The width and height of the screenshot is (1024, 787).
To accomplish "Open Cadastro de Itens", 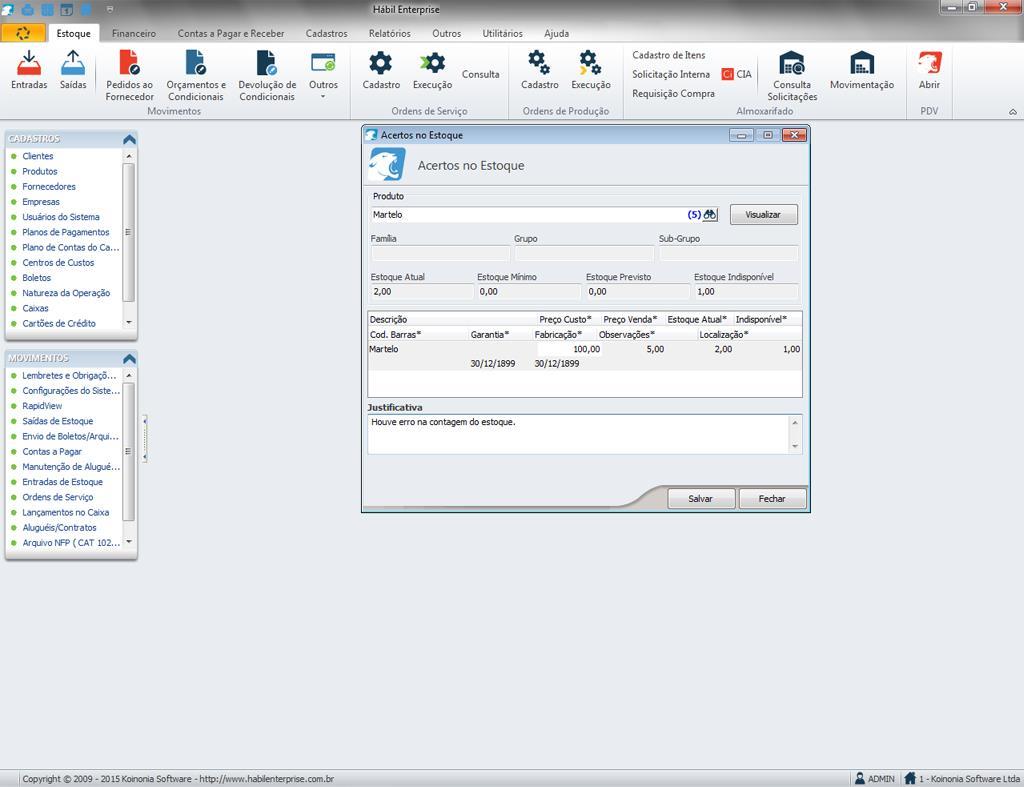I will tap(669, 56).
